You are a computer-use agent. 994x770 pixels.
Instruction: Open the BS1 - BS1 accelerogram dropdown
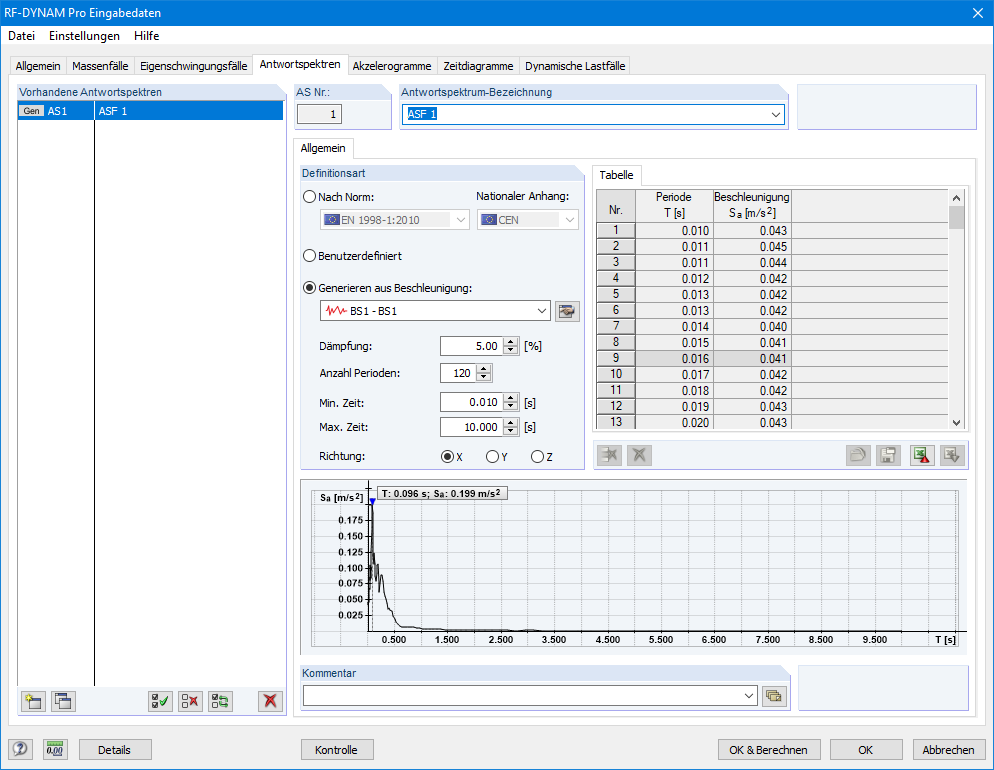[542, 311]
